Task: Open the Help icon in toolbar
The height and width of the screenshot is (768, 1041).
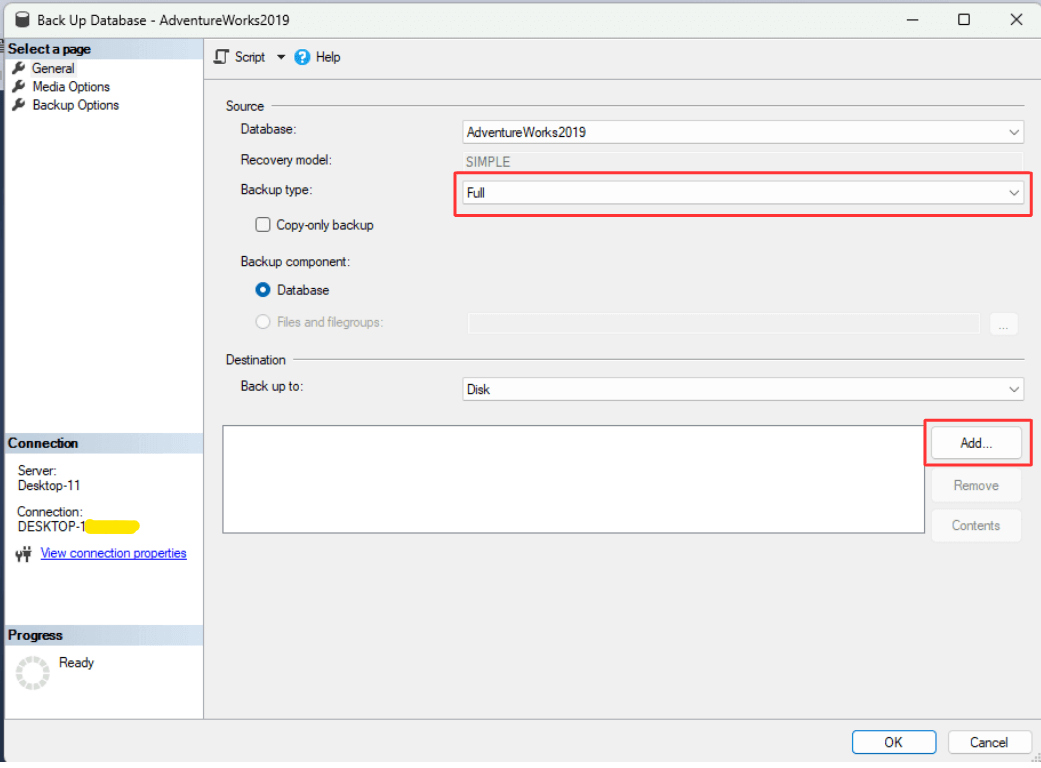Action: [x=303, y=57]
